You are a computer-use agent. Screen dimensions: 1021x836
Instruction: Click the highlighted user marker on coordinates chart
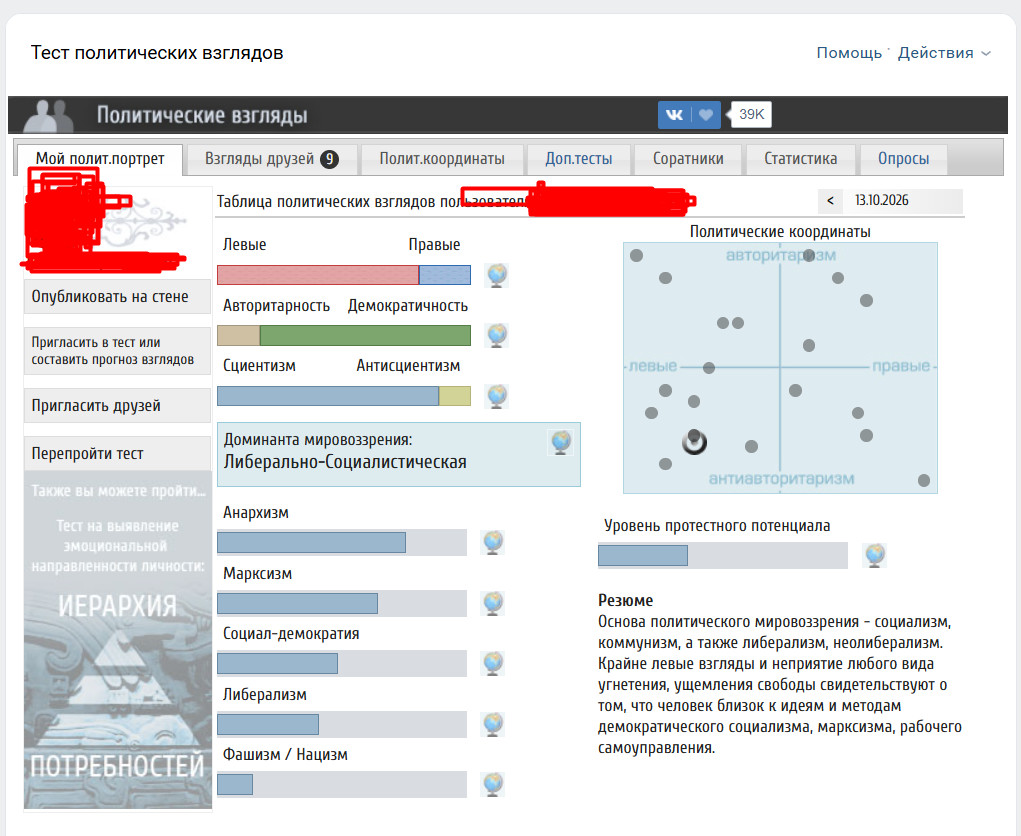[694, 442]
